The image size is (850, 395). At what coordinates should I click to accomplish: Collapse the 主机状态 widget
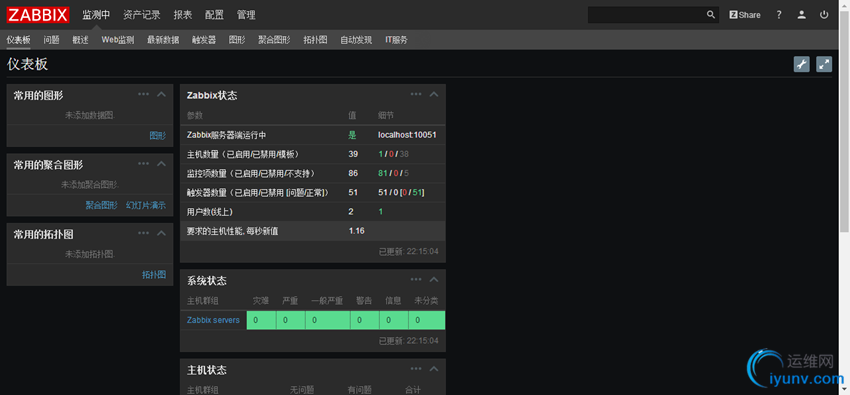434,369
